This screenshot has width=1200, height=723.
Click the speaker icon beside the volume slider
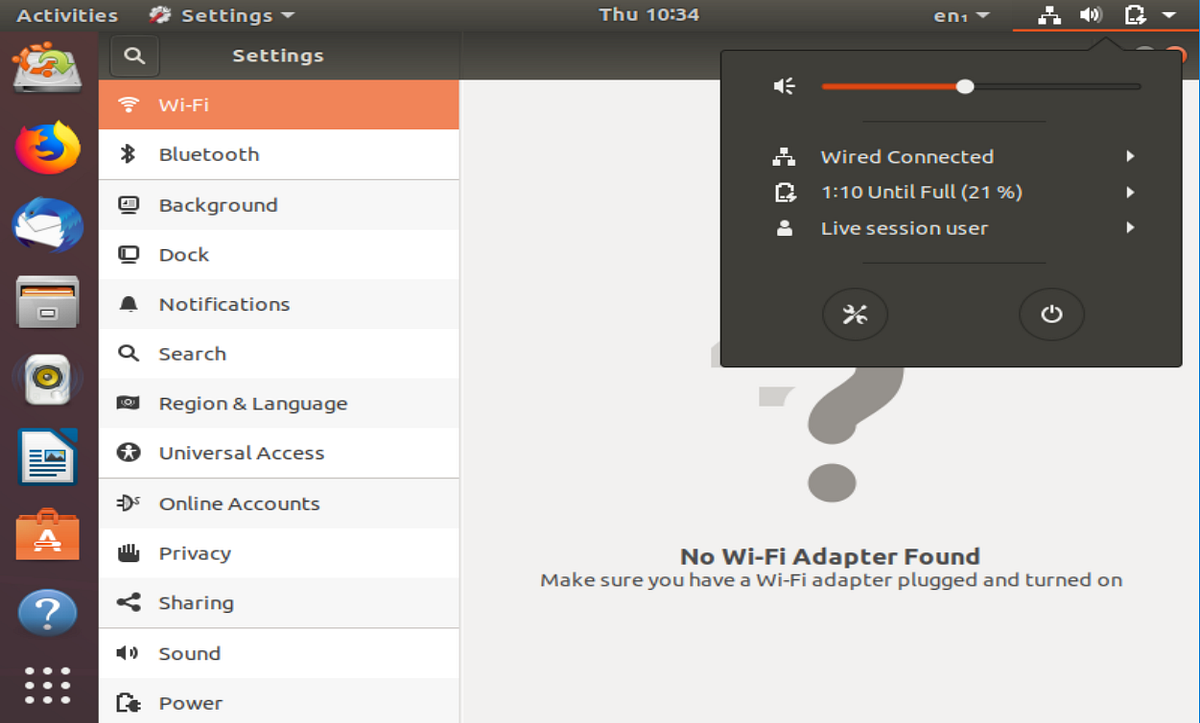click(784, 87)
